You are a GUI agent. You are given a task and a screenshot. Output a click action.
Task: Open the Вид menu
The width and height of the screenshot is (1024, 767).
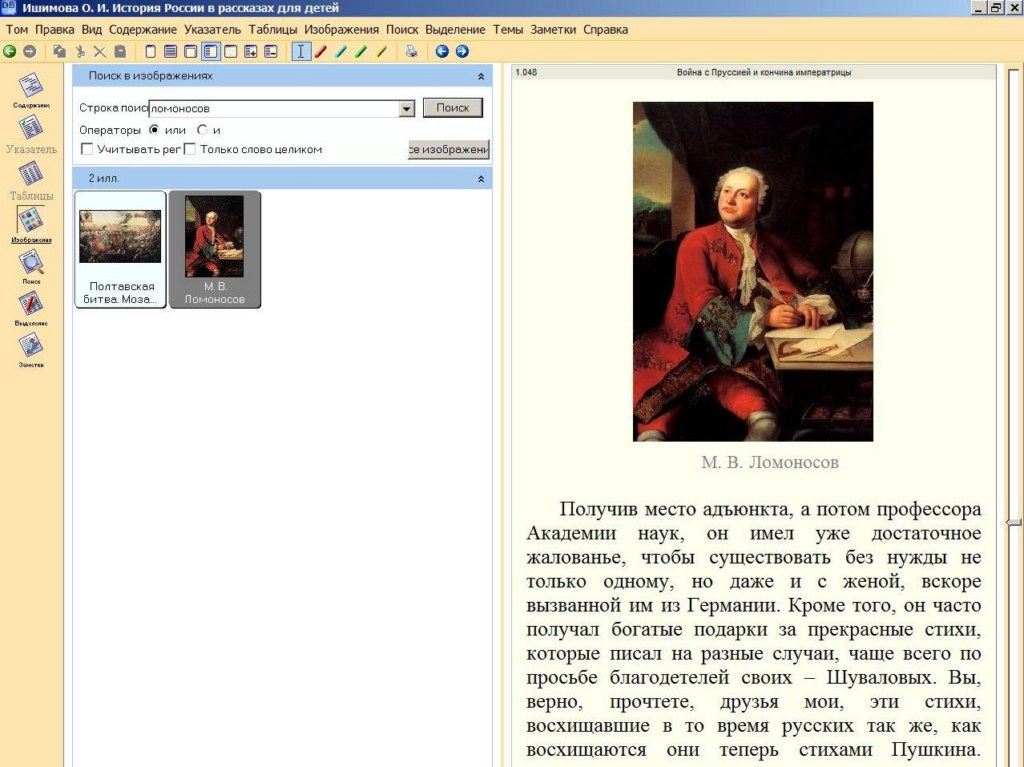pyautogui.click(x=91, y=29)
